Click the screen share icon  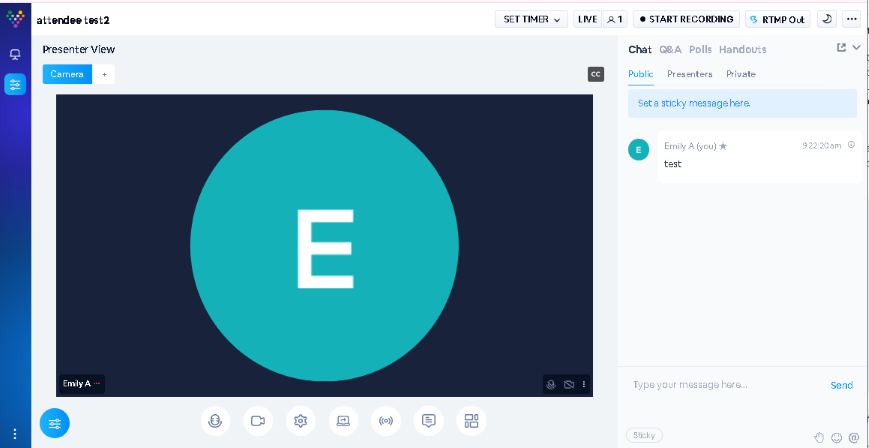343,421
